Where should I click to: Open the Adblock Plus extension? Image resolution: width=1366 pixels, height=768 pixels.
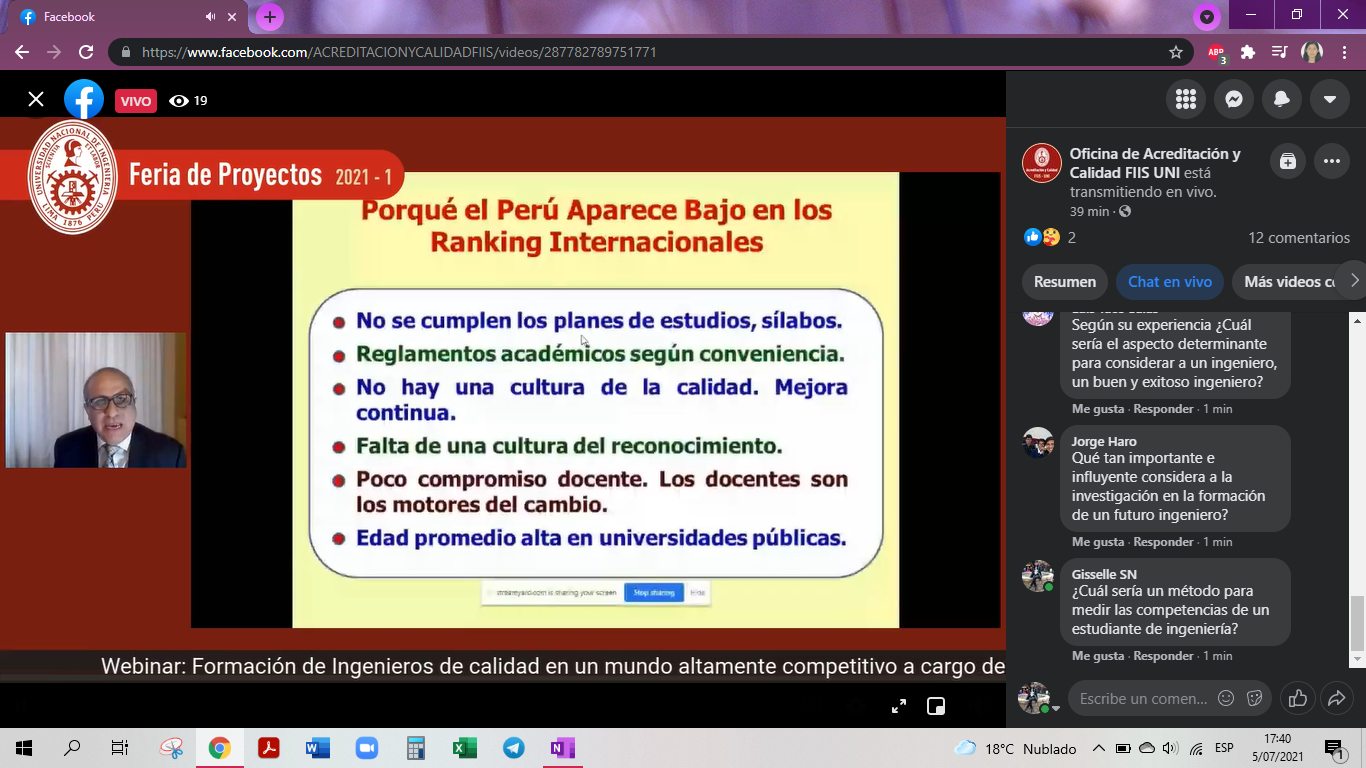(1216, 52)
